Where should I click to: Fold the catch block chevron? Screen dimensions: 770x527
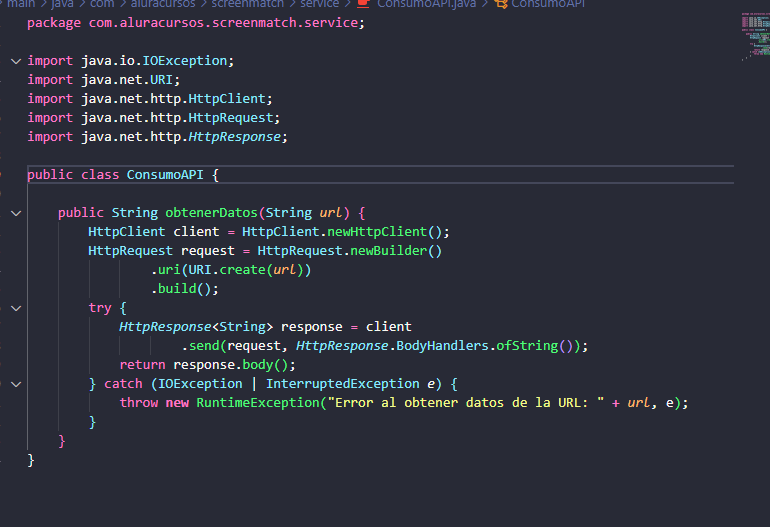click(16, 385)
